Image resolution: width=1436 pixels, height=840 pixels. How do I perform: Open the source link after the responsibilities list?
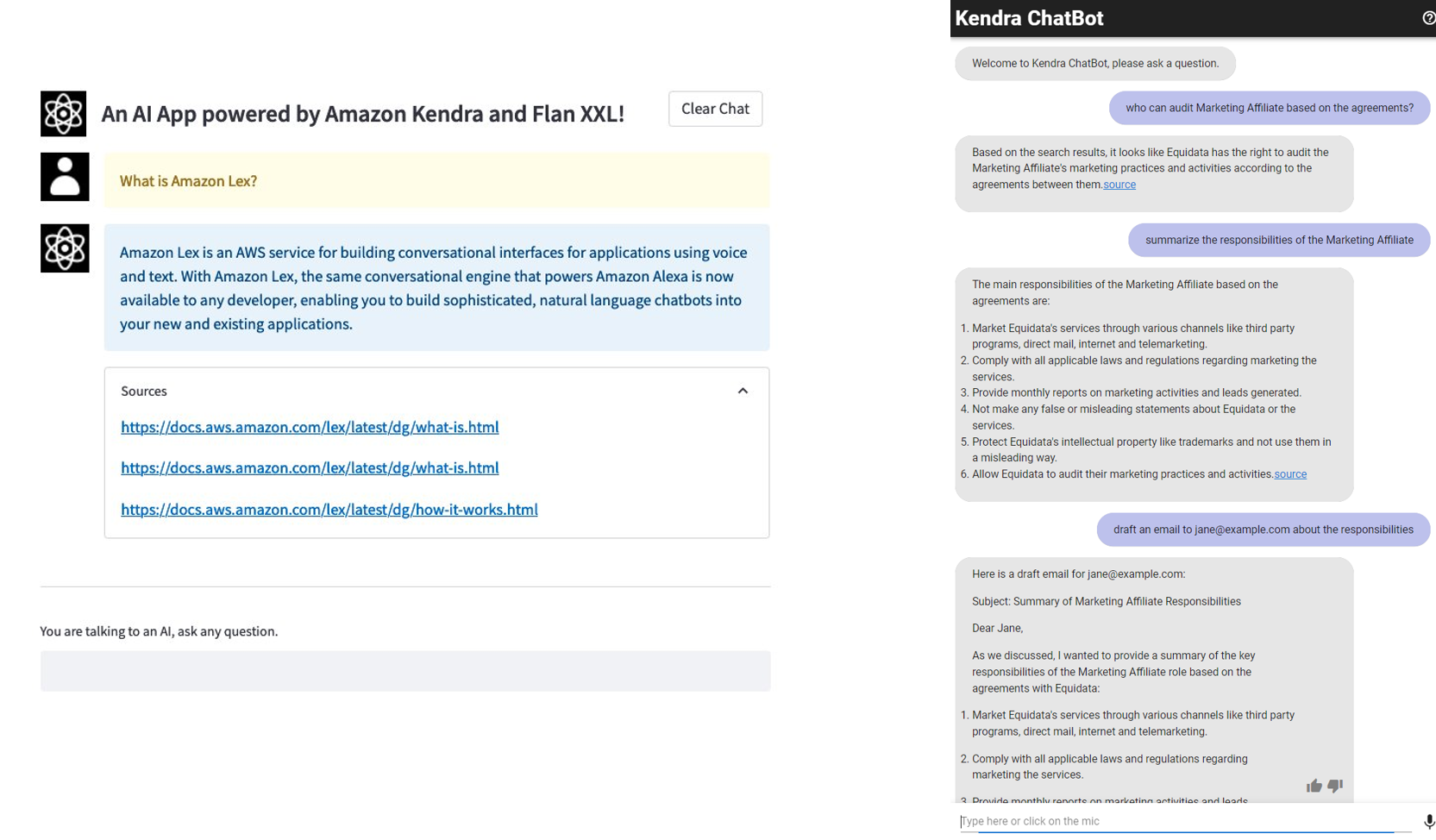pos(1290,474)
